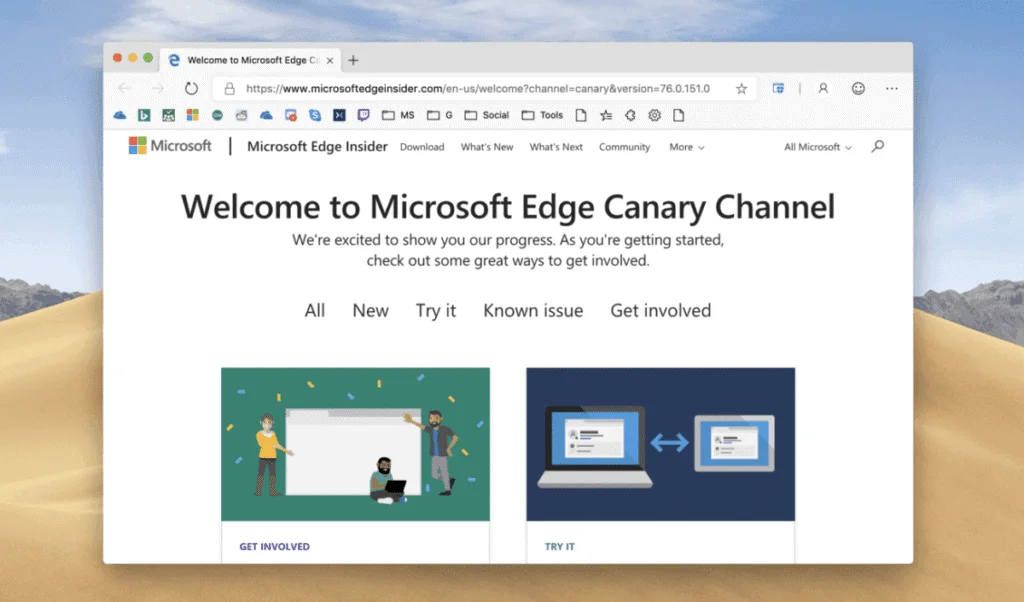Open a new tab with plus button
This screenshot has height=602, width=1024.
coord(353,60)
